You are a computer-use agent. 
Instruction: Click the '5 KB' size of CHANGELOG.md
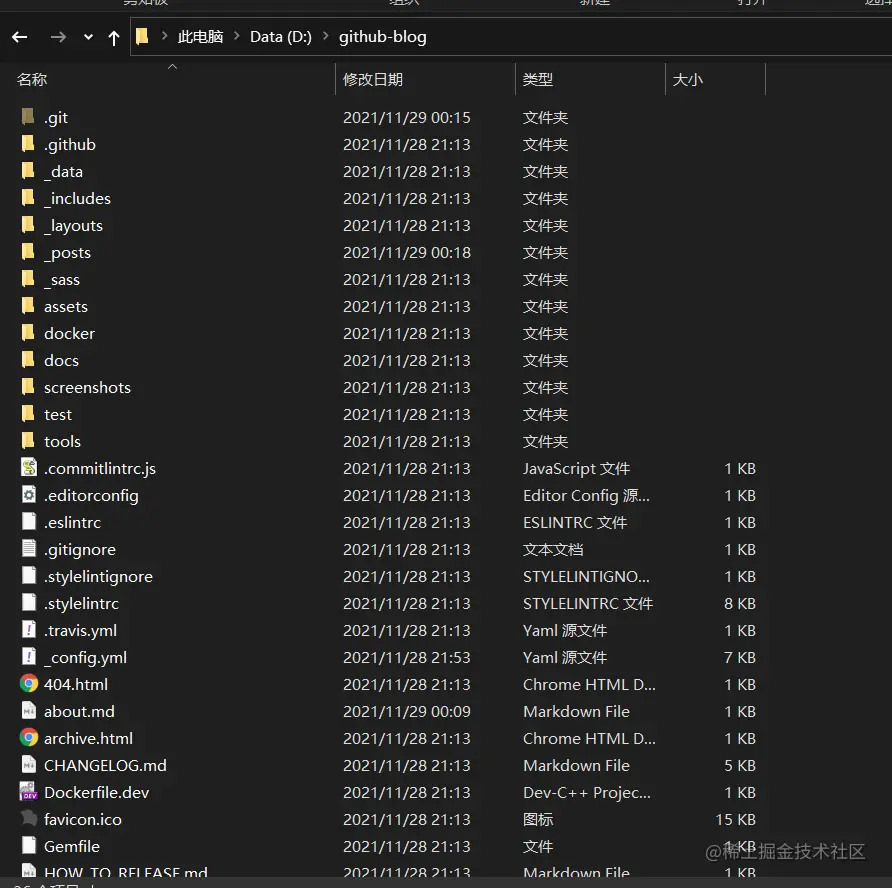[x=740, y=766]
